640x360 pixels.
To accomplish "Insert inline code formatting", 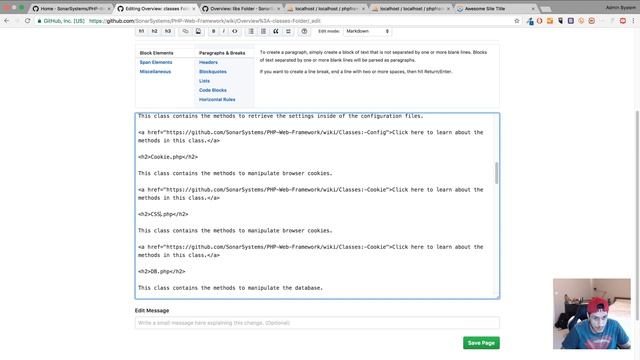I will [235, 31].
